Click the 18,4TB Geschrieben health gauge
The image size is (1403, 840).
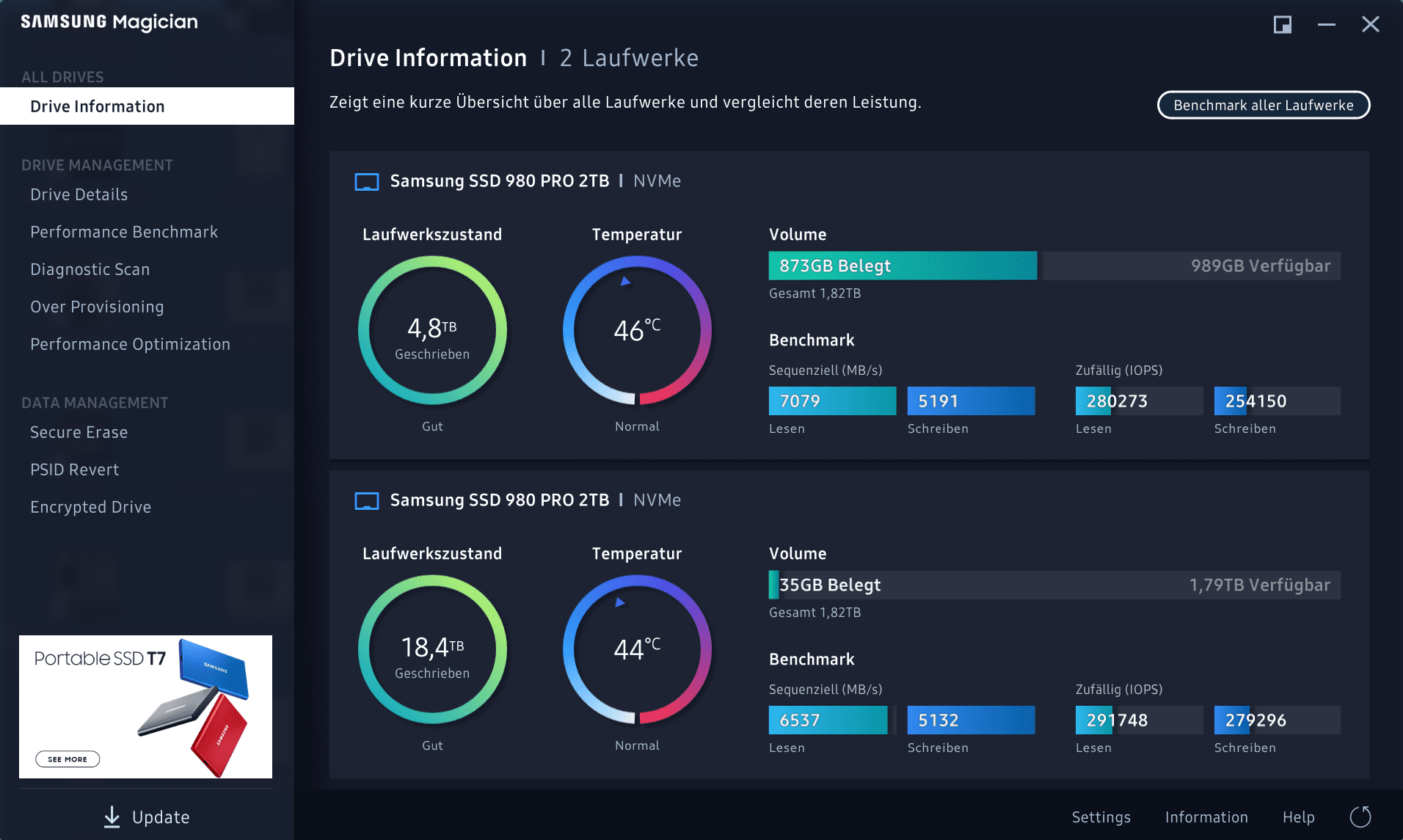pos(432,649)
